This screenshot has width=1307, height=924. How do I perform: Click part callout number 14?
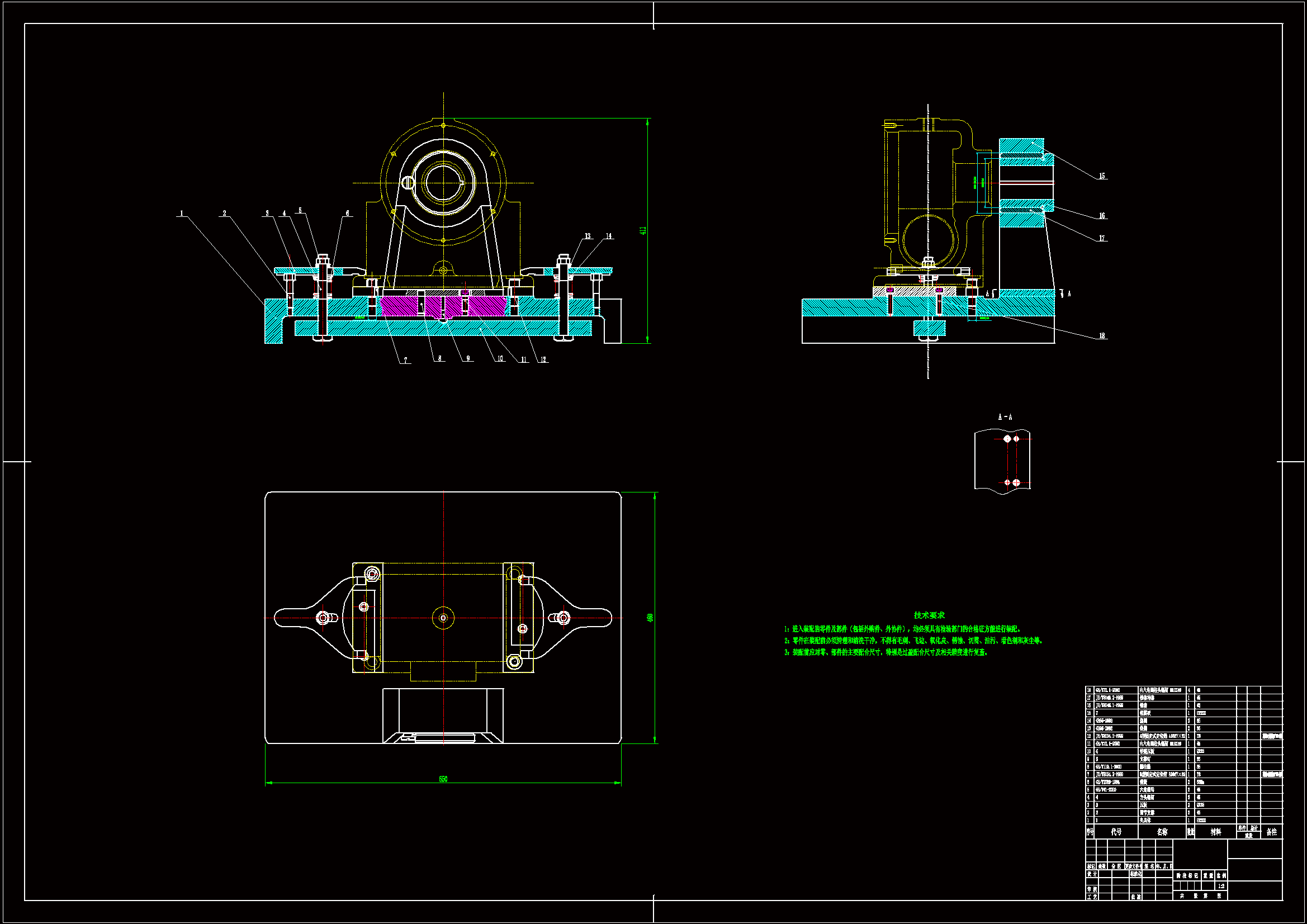[609, 236]
